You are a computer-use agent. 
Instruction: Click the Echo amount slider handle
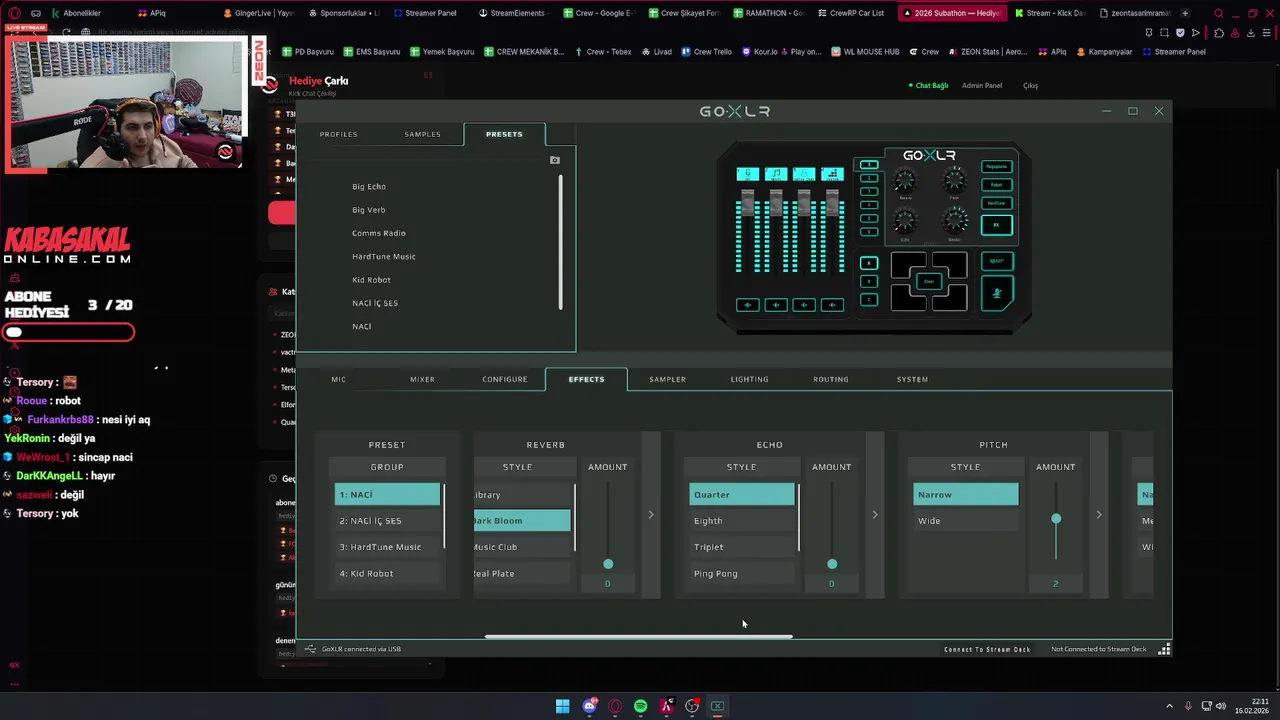point(832,564)
